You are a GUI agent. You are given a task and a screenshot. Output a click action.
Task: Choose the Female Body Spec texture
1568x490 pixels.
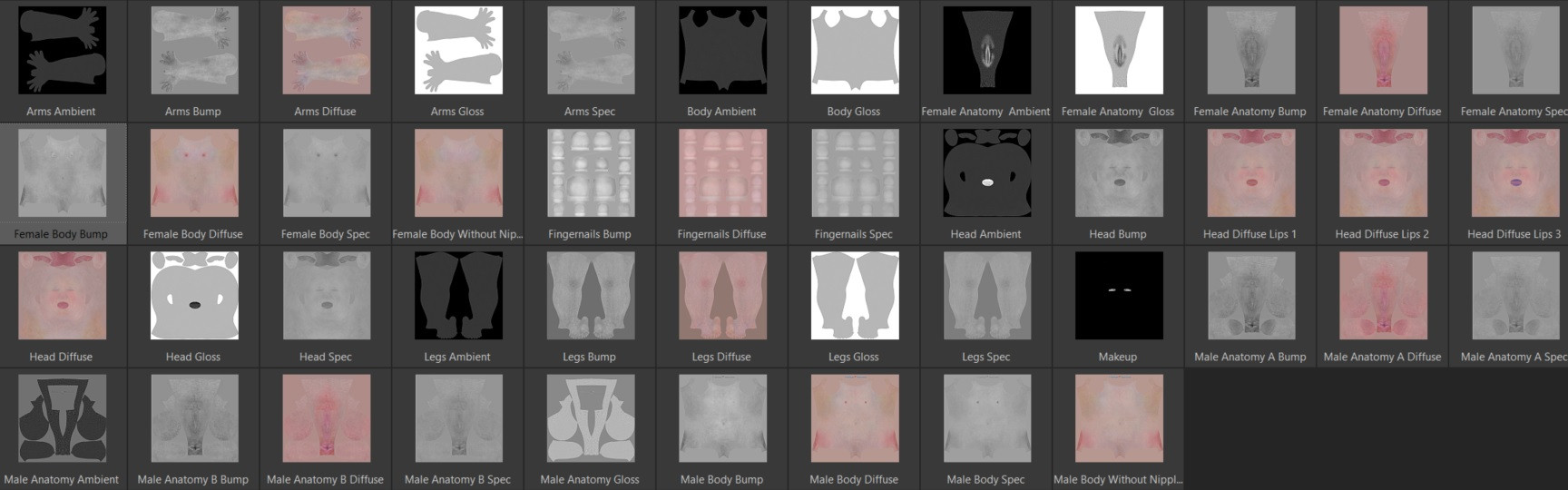[x=327, y=173]
